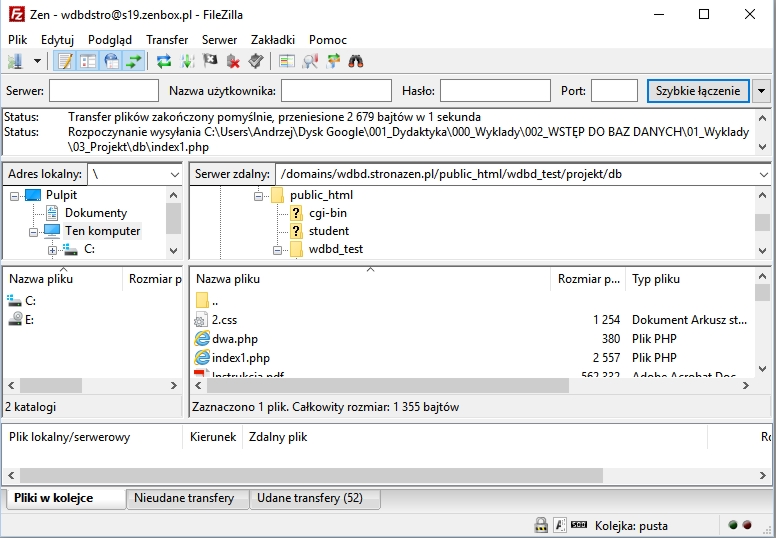
Task: Click the Serwer input field
Action: [x=104, y=91]
